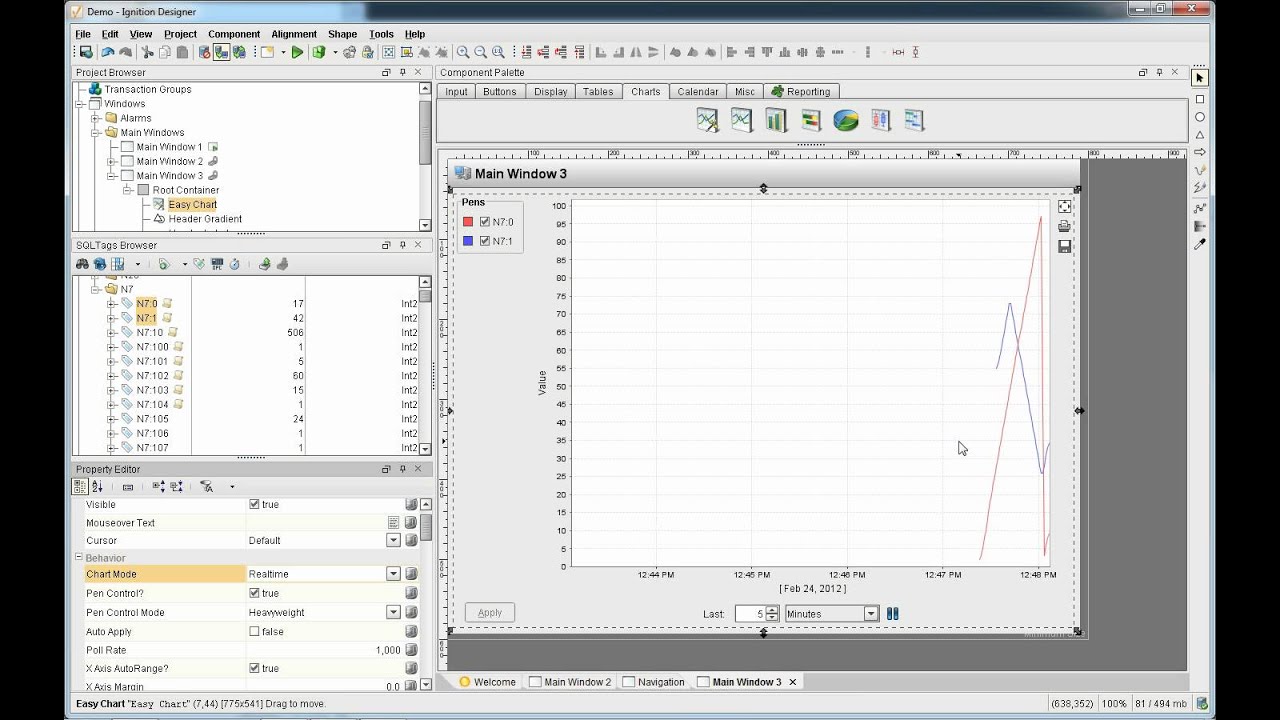This screenshot has width=1280, height=720.
Task: Open the Cursor Default dropdown
Action: pos(393,540)
